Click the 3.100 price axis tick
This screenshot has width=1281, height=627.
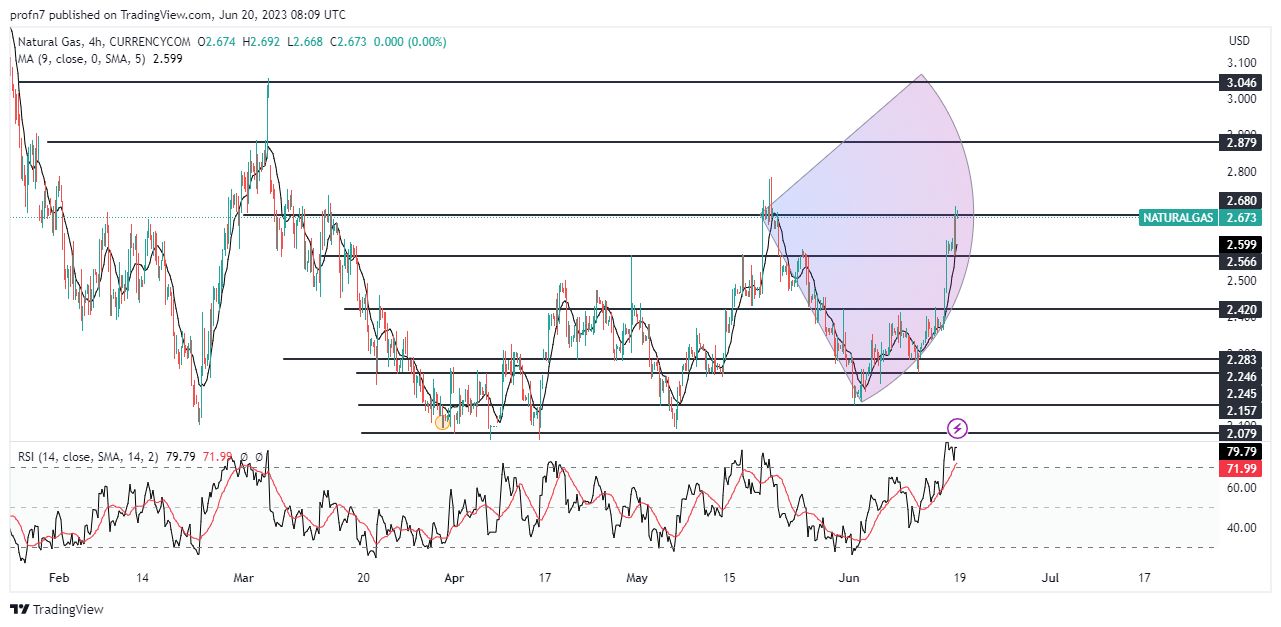[1241, 63]
